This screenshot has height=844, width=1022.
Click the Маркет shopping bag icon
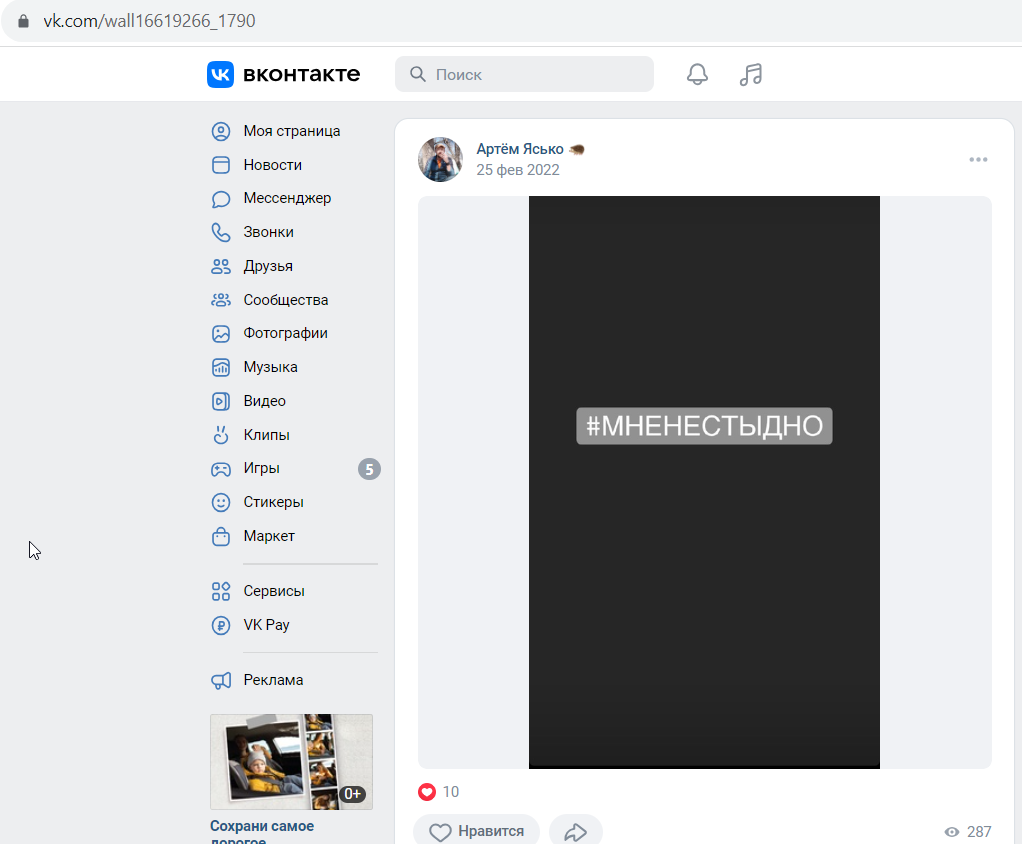(x=221, y=536)
